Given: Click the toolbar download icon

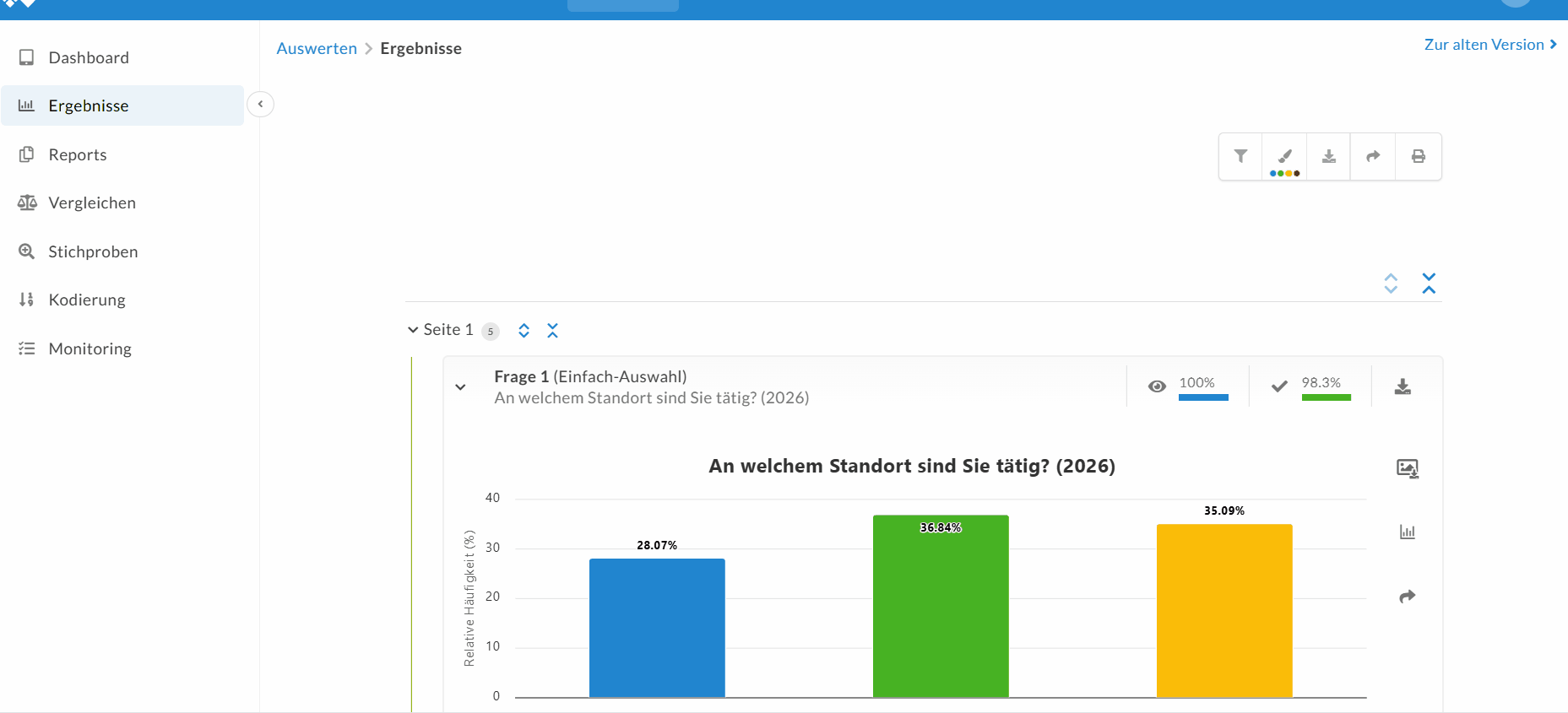Looking at the screenshot, I should click(x=1328, y=156).
